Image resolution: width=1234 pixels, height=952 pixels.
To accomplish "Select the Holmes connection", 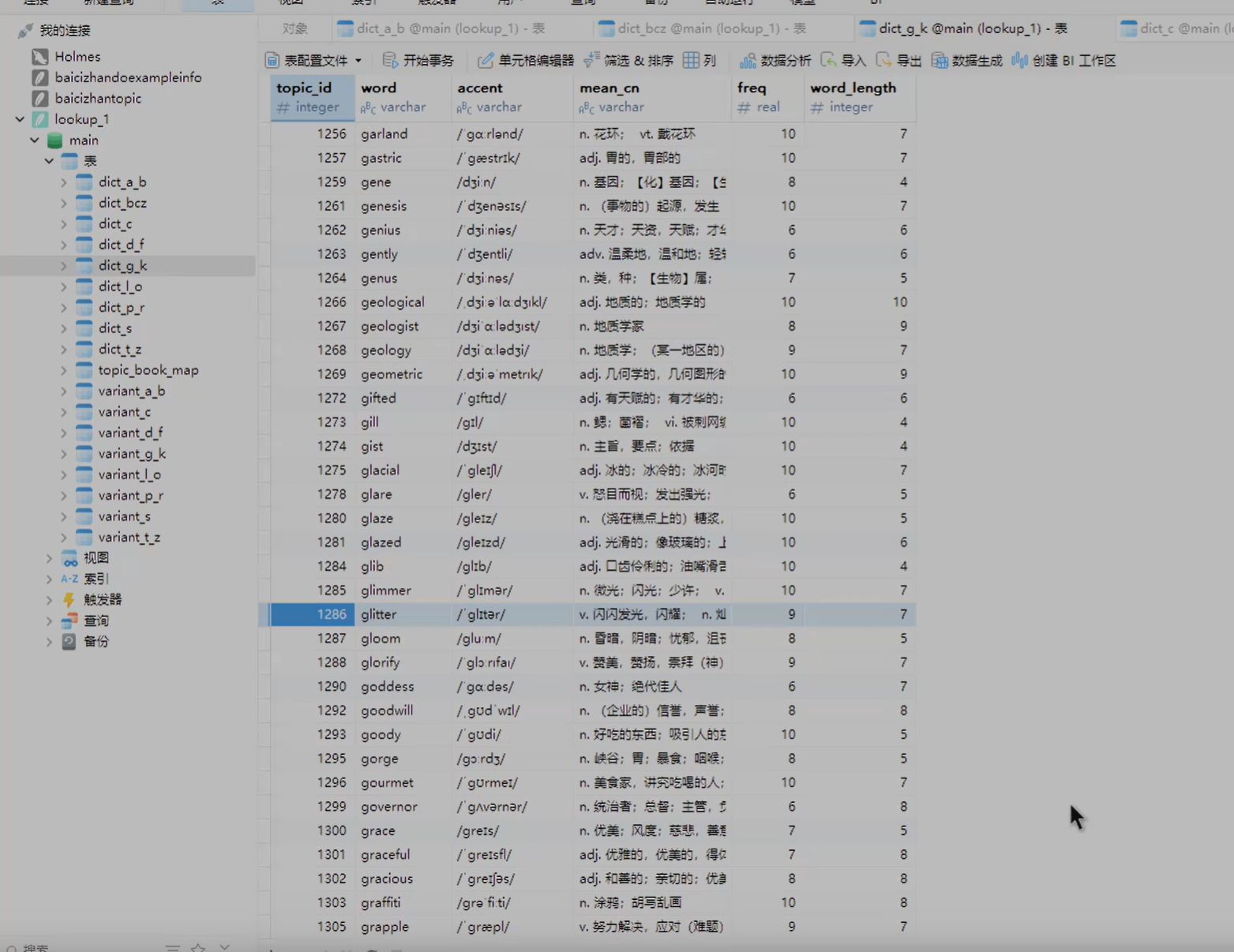I will (77, 57).
